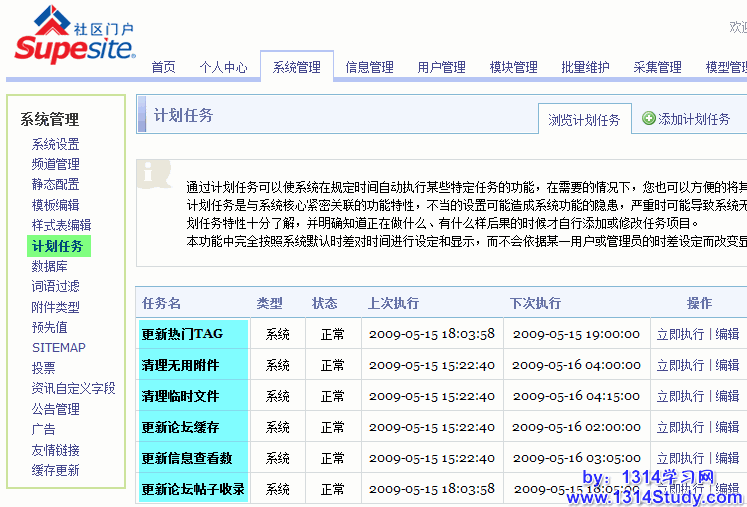This screenshot has width=747, height=507.
Task: Click the 清理临时文件 task name
Action: coord(180,396)
